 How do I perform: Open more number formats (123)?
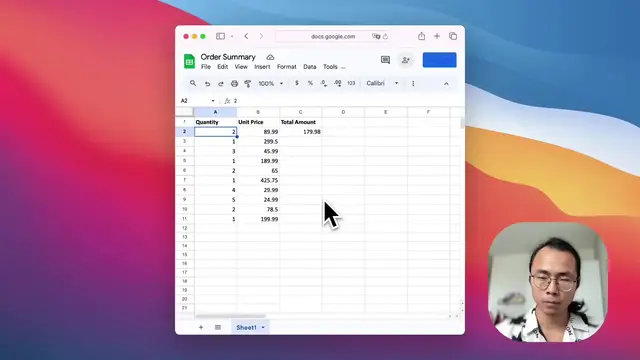[351, 83]
